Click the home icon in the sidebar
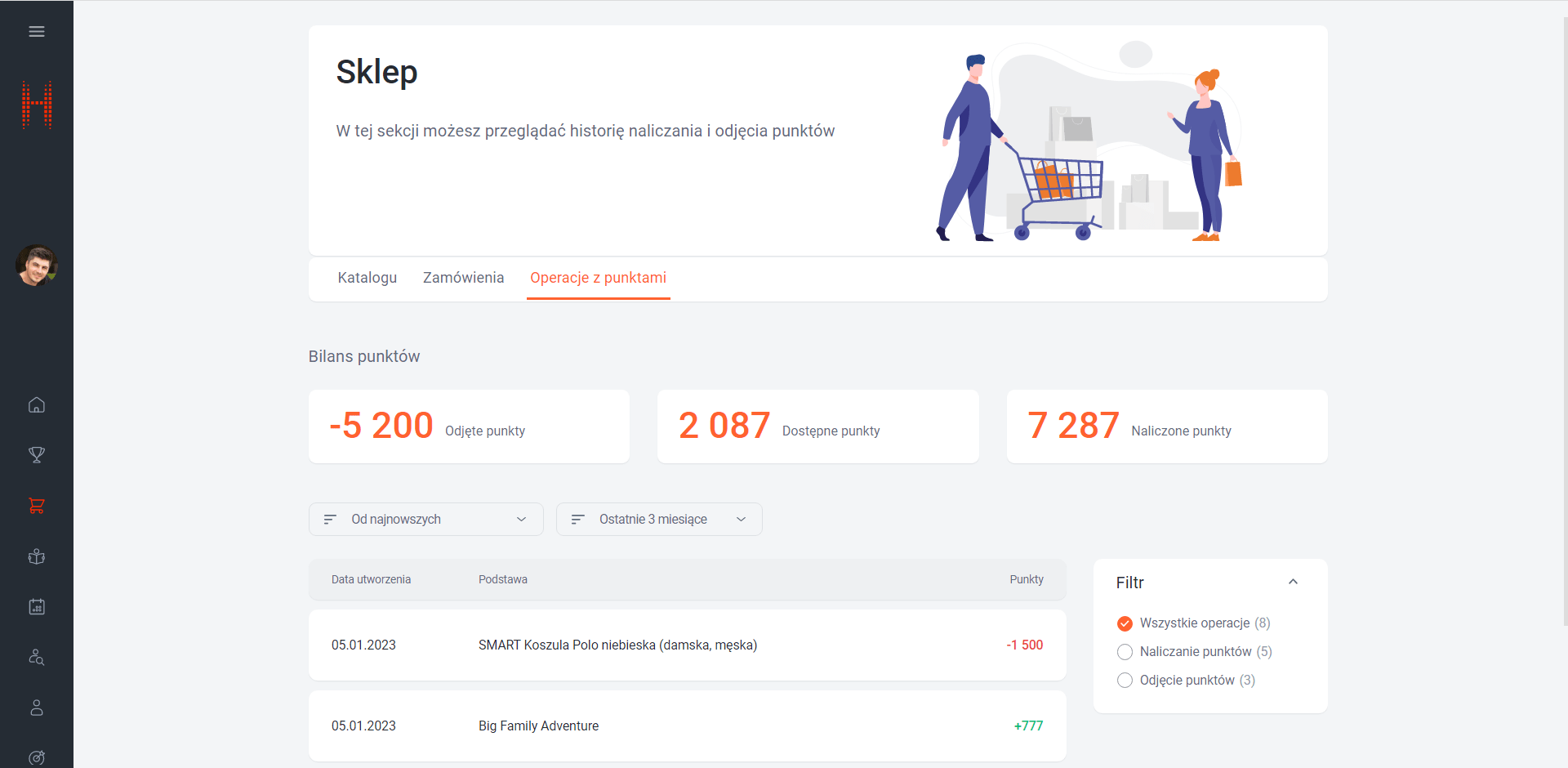This screenshot has width=1568, height=768. 37,405
